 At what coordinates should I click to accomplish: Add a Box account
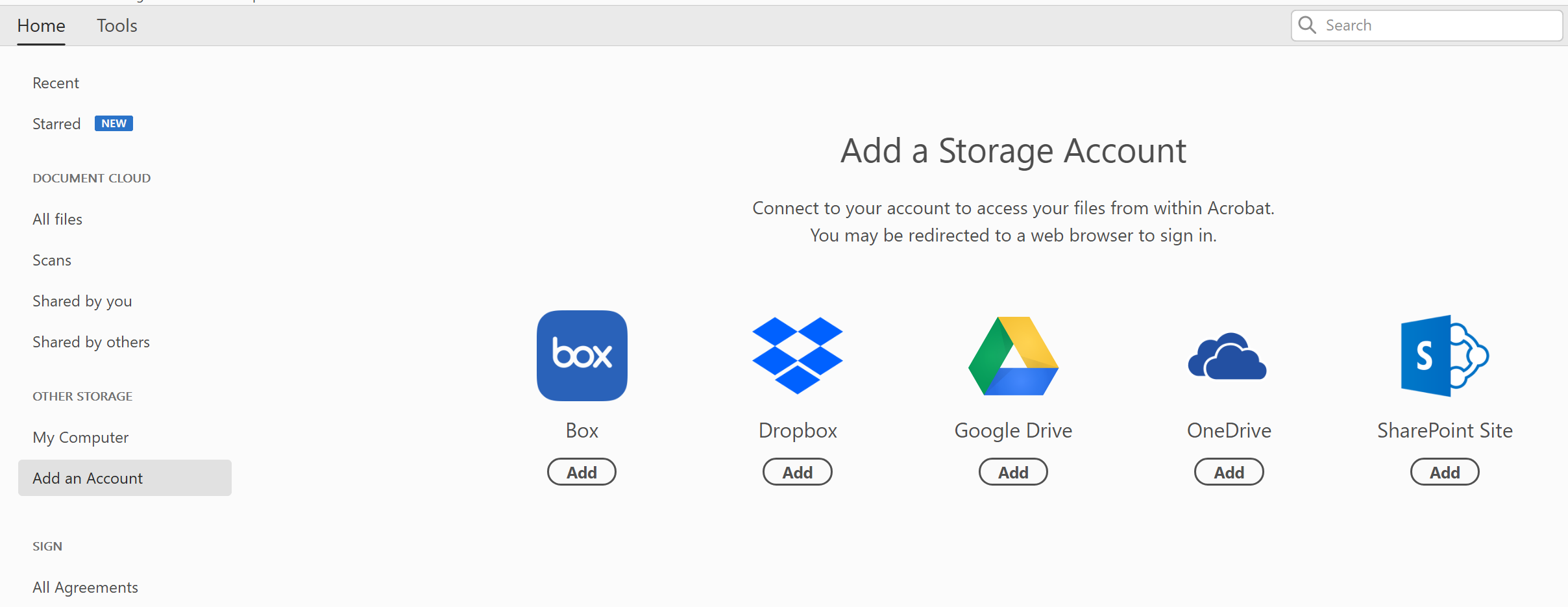tap(581, 472)
